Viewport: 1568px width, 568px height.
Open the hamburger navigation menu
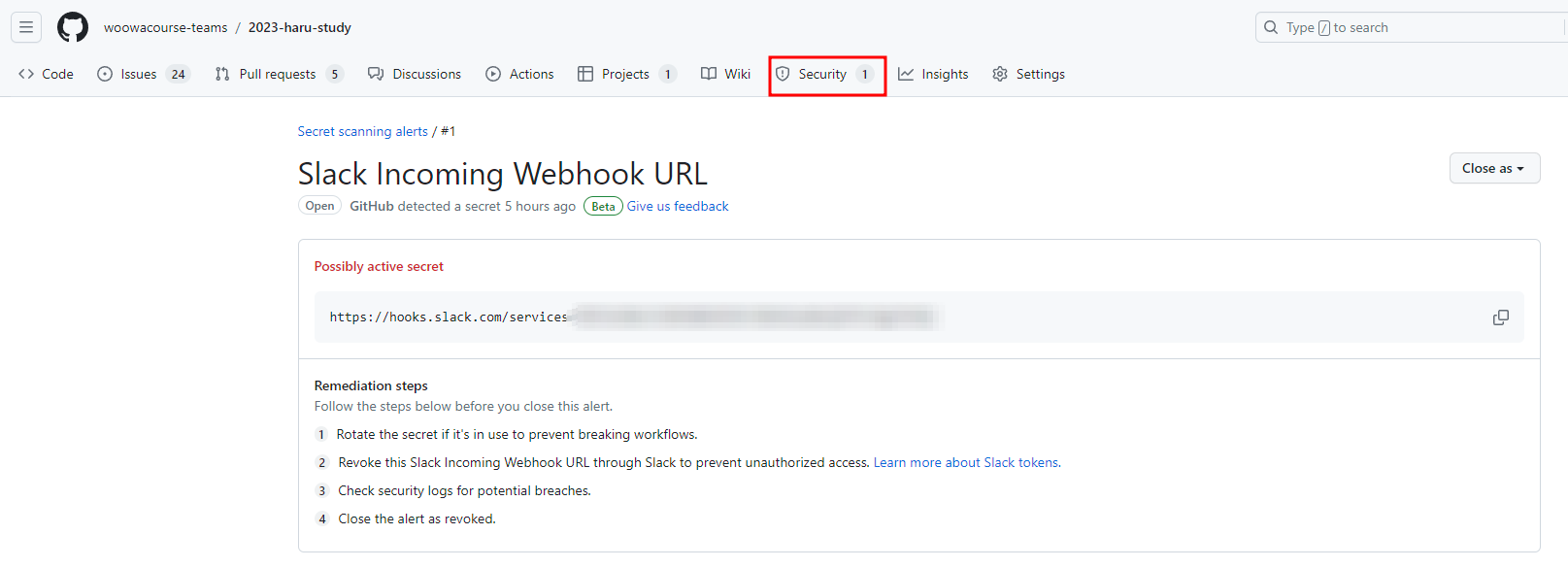pyautogui.click(x=26, y=27)
